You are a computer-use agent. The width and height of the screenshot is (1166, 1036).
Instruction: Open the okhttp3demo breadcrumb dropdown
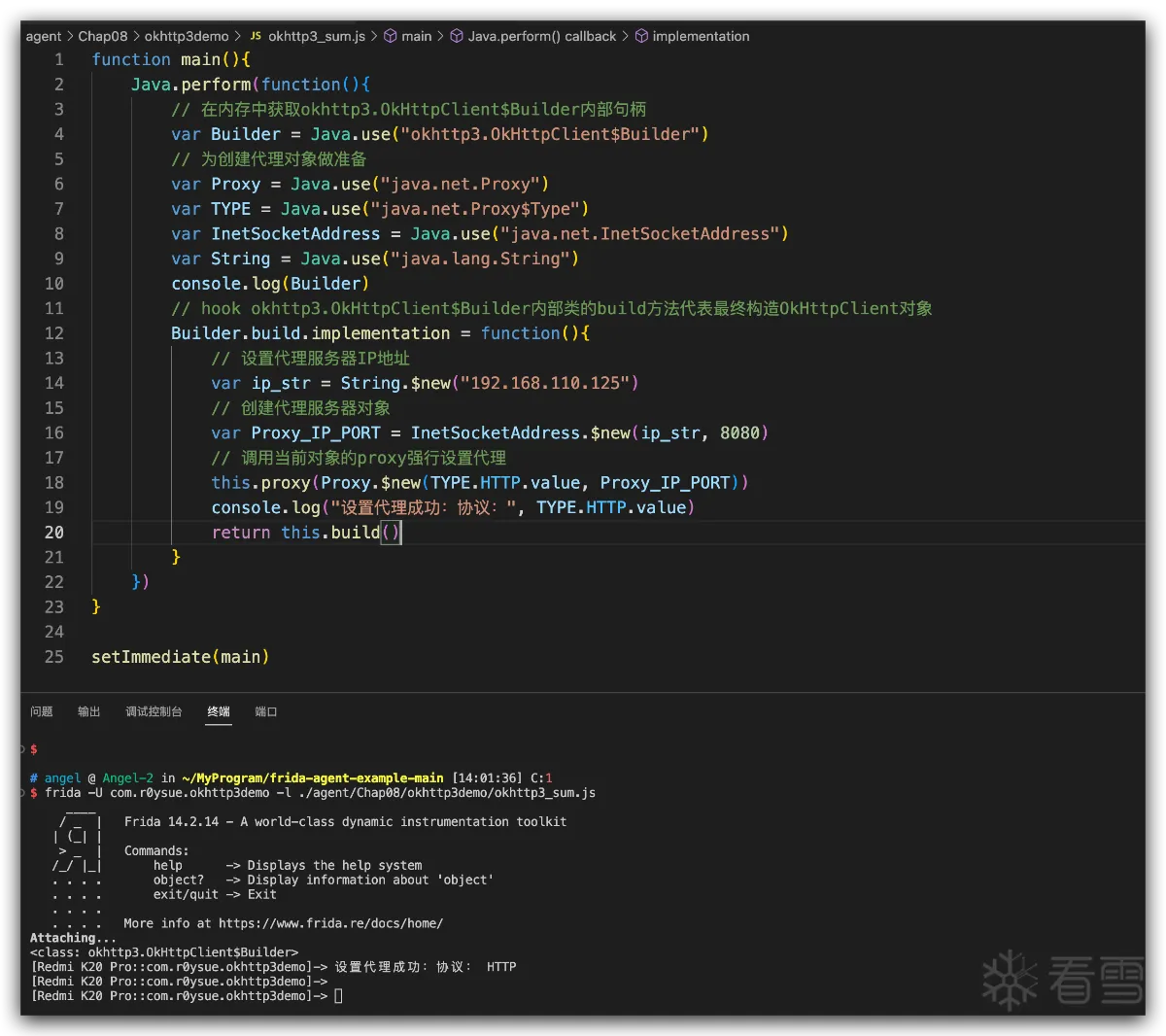click(187, 36)
